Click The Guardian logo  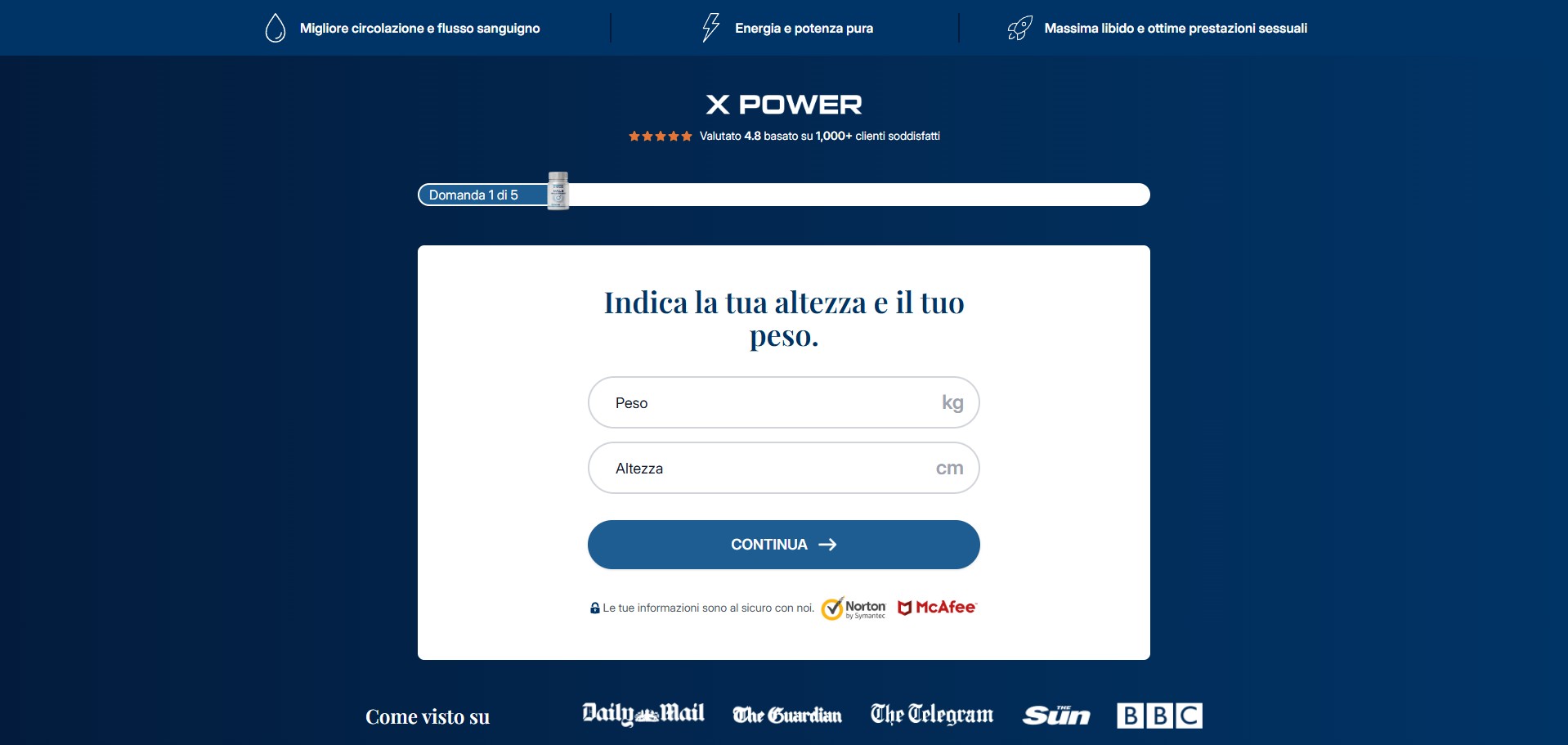point(787,715)
